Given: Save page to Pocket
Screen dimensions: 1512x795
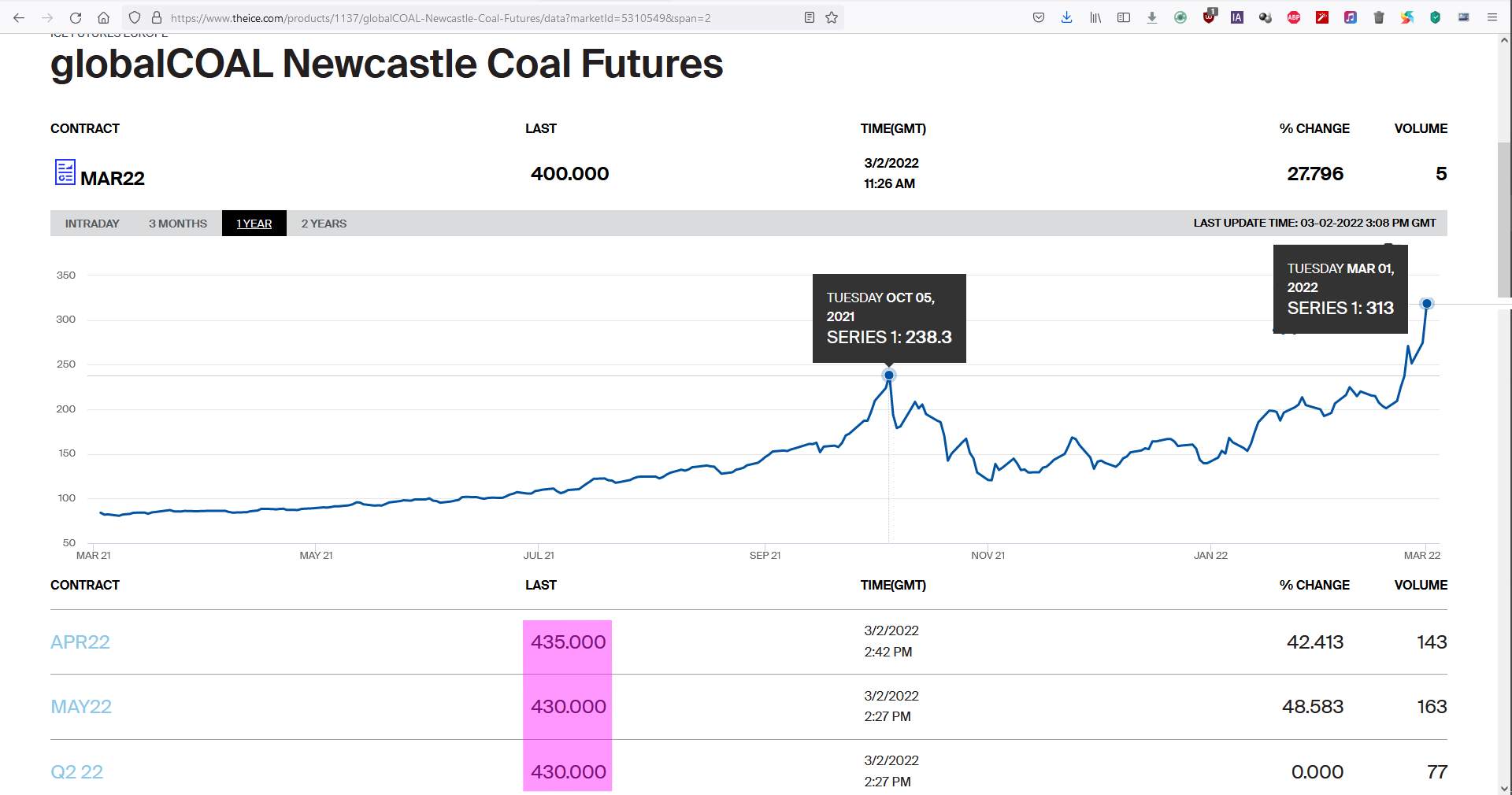Looking at the screenshot, I should (1039, 17).
